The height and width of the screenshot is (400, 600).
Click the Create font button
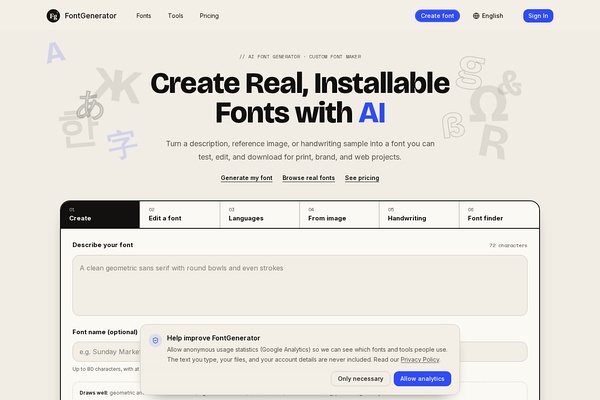click(x=437, y=16)
